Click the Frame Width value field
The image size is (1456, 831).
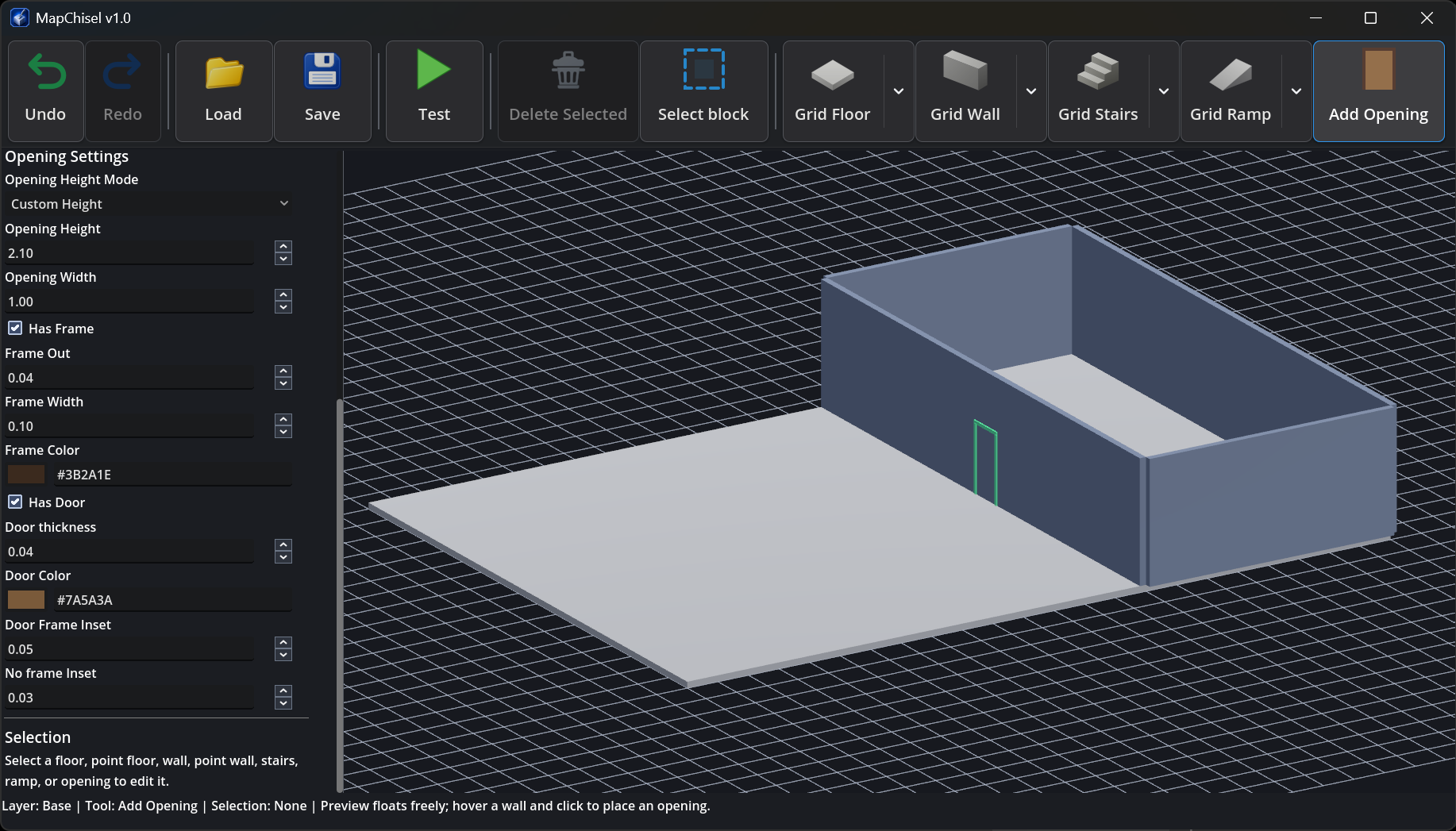(130, 426)
